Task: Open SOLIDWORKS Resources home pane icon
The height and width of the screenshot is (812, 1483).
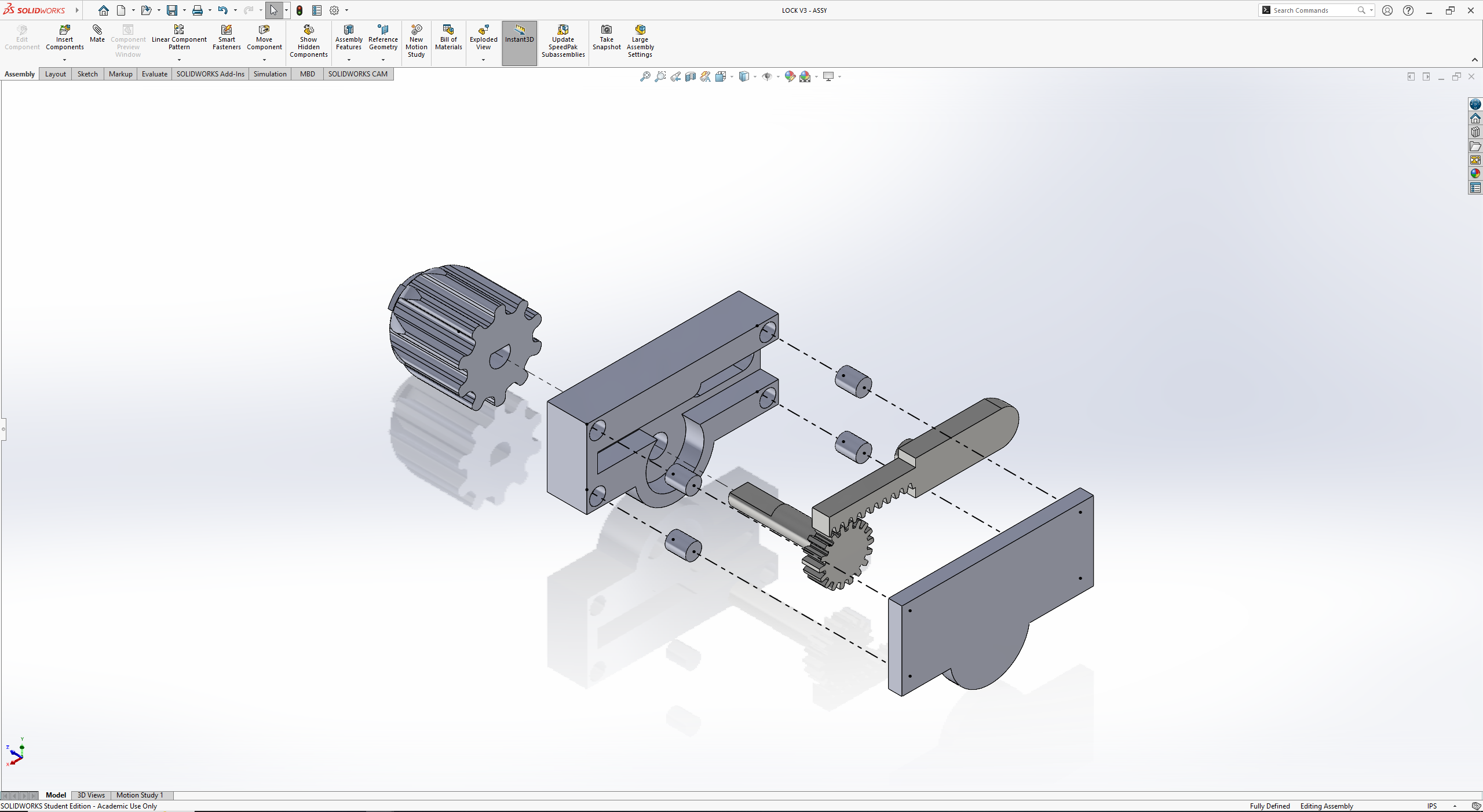Action: point(1475,118)
